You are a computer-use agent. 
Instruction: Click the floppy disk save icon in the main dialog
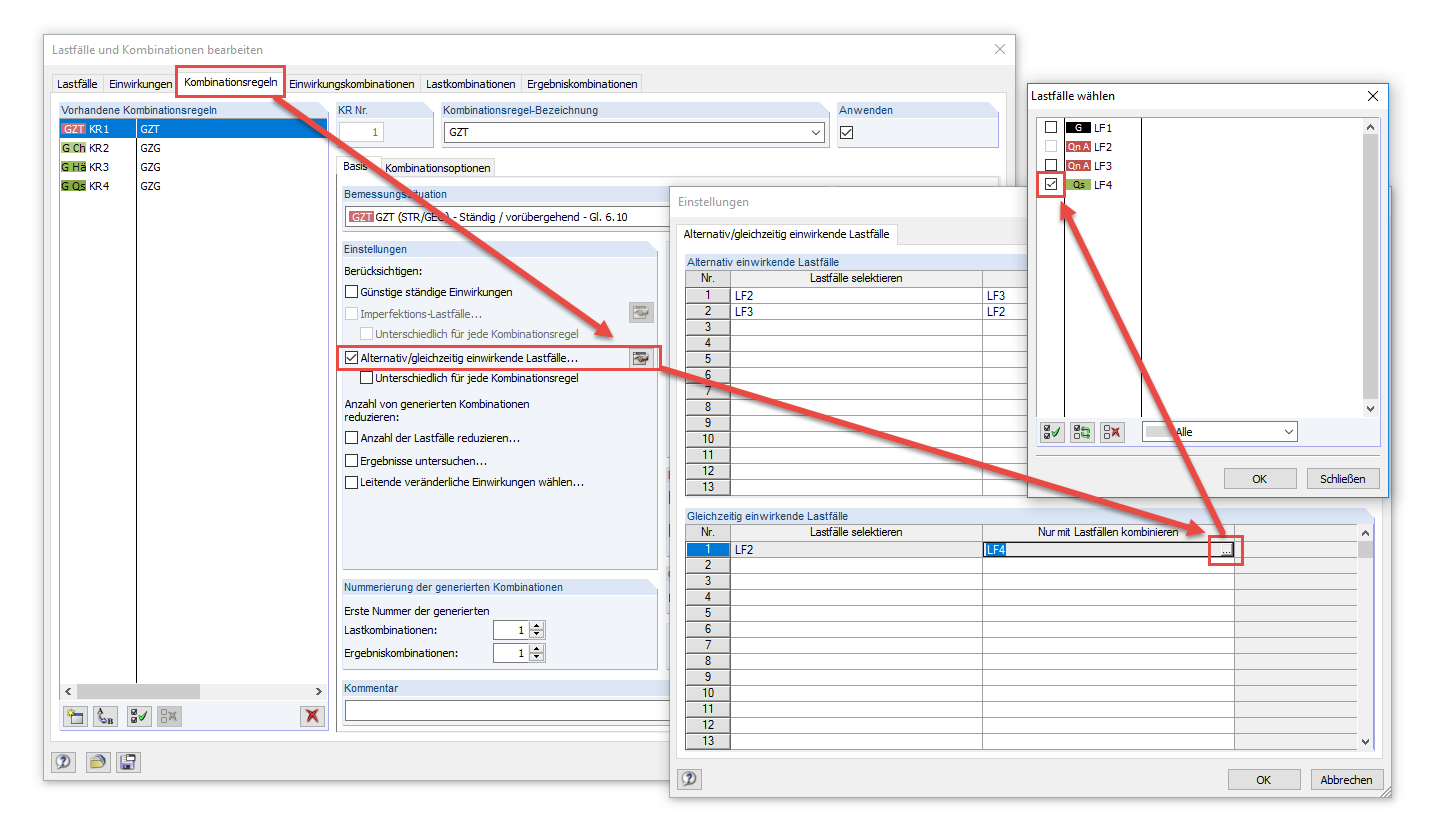click(128, 762)
